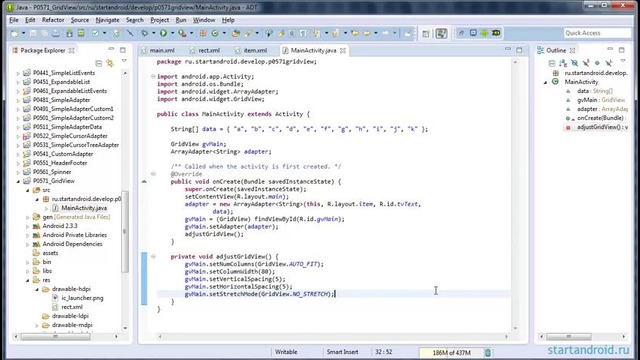Collapse adjustGridView method fold marker

(x=153, y=256)
